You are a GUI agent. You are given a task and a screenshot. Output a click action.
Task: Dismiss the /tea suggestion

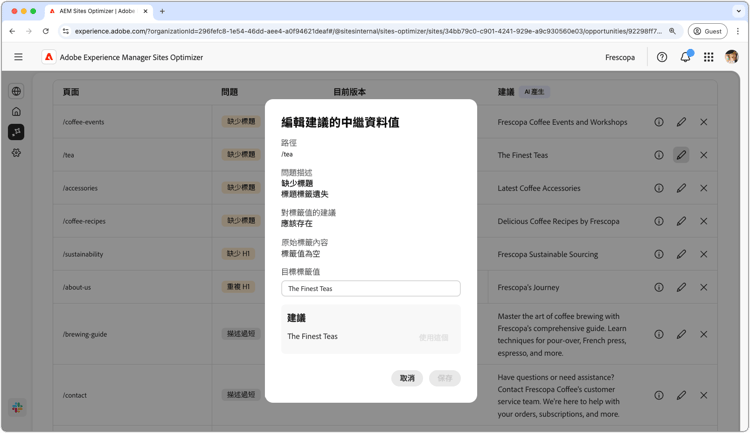704,155
